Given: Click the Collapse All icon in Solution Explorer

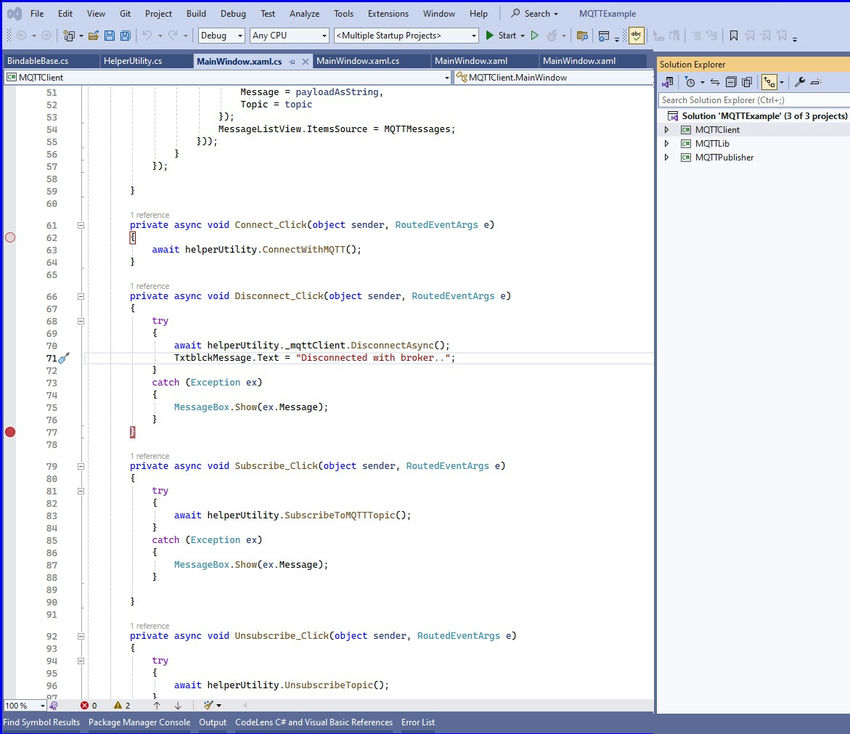Looking at the screenshot, I should tap(730, 82).
